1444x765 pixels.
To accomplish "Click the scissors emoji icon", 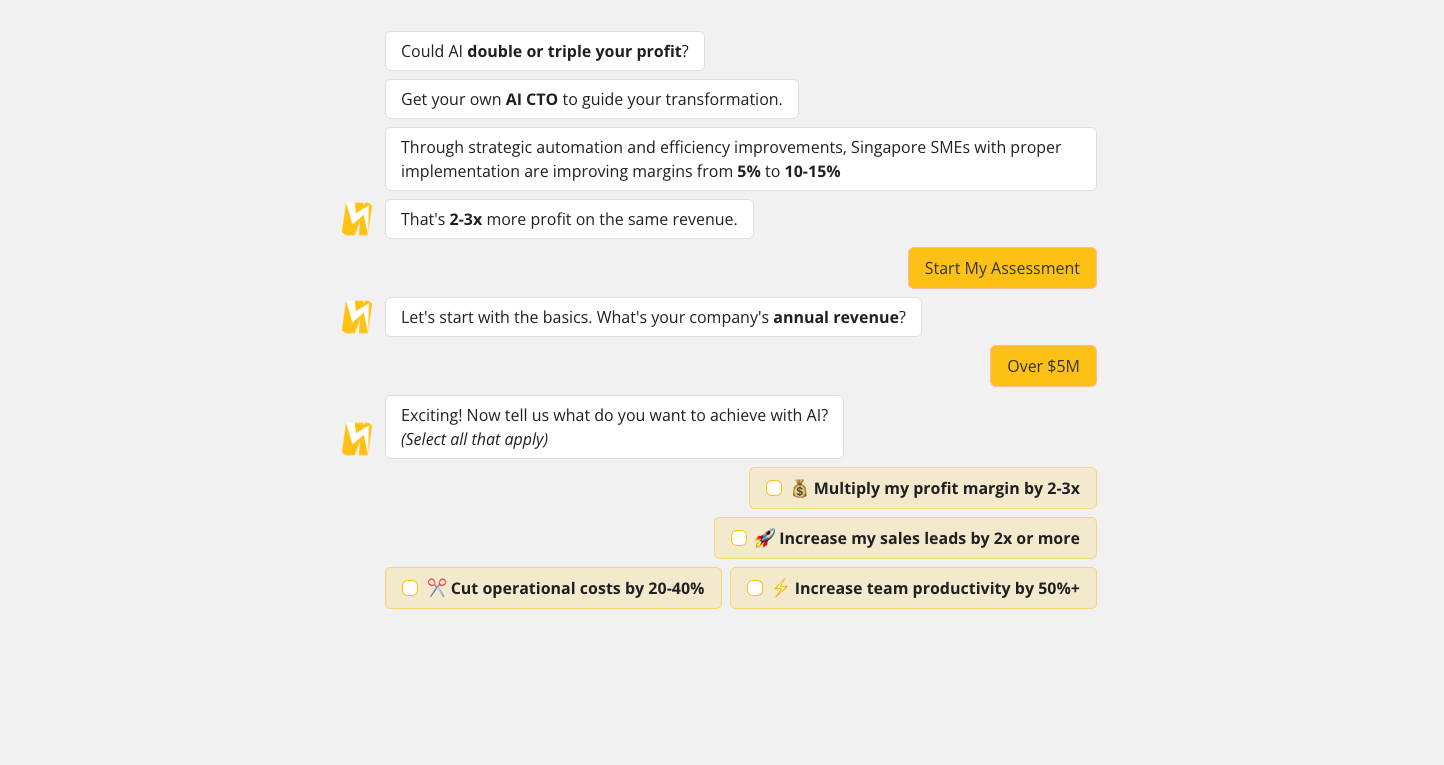I will coord(437,588).
